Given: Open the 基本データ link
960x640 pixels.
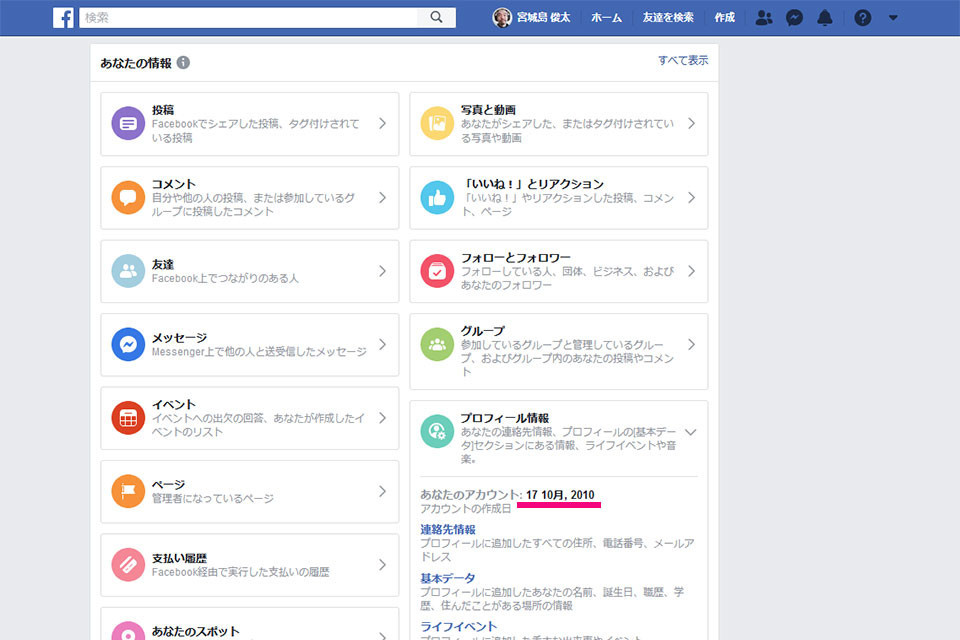Looking at the screenshot, I should (448, 578).
